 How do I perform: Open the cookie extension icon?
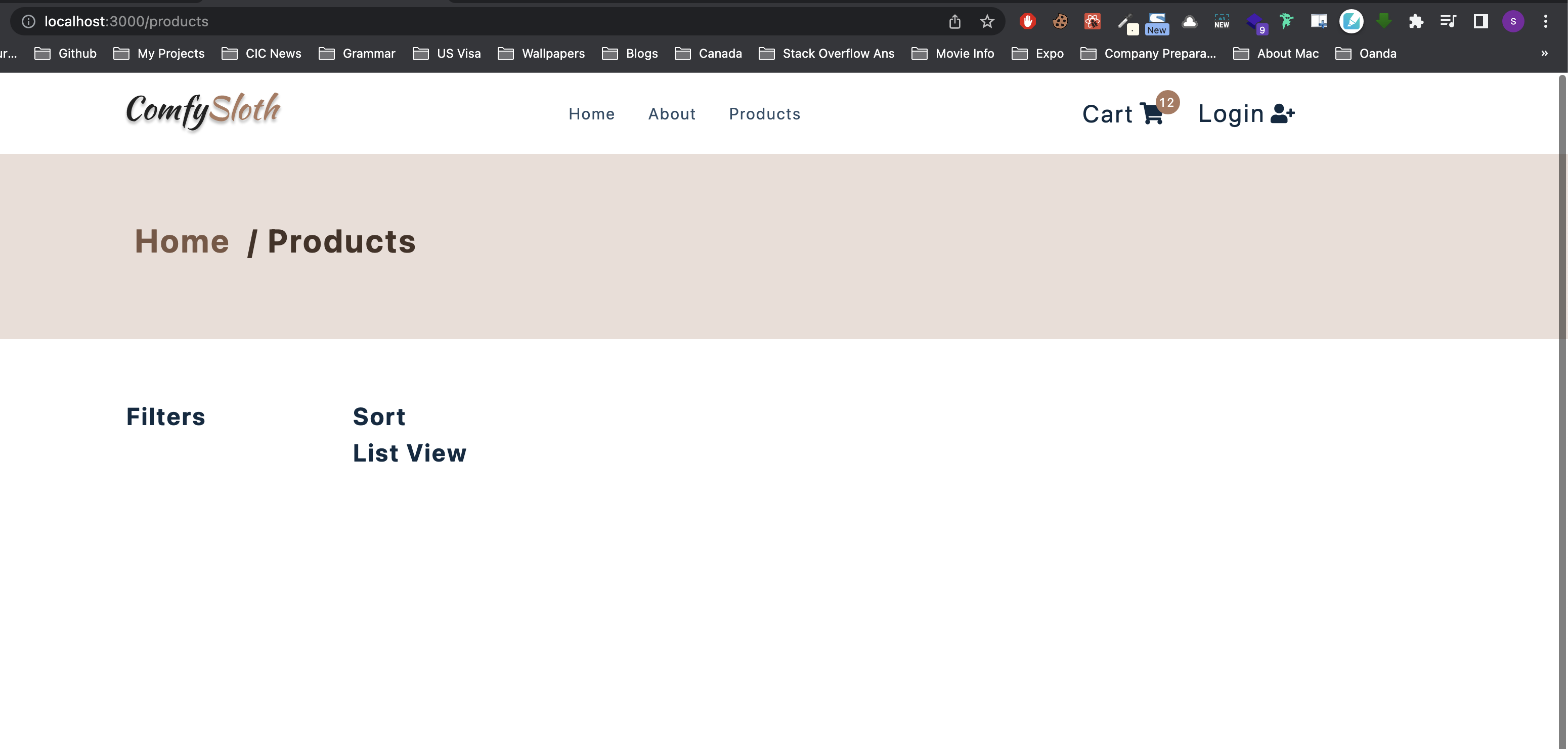click(1060, 22)
